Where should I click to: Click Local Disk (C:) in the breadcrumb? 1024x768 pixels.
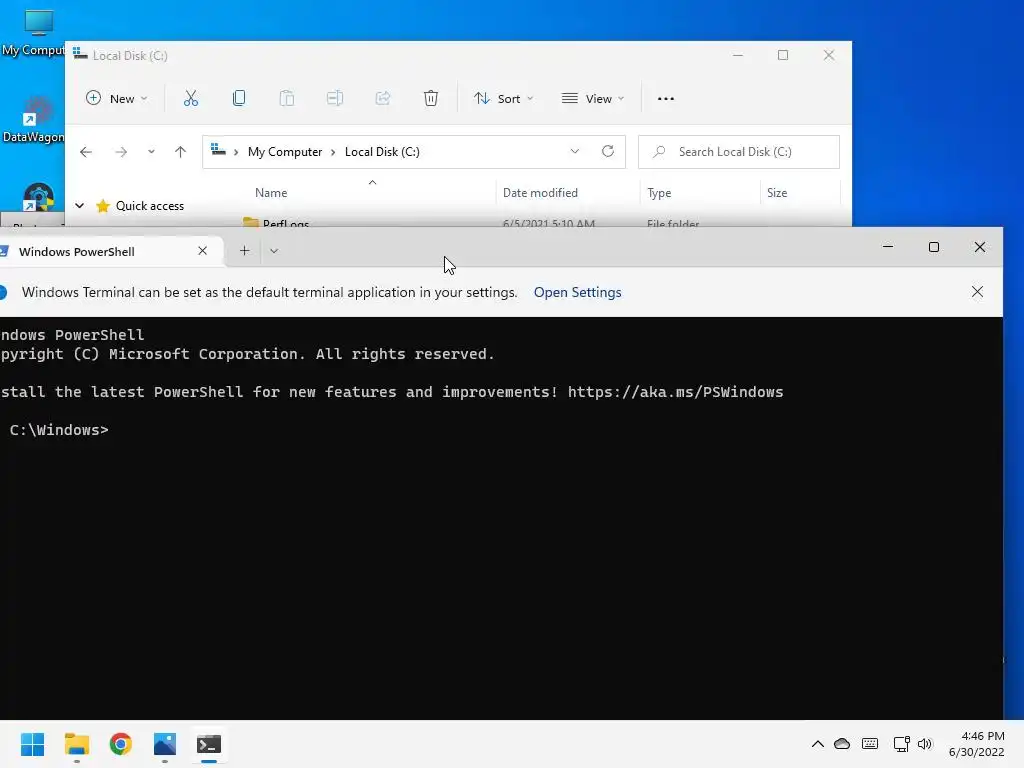382,152
